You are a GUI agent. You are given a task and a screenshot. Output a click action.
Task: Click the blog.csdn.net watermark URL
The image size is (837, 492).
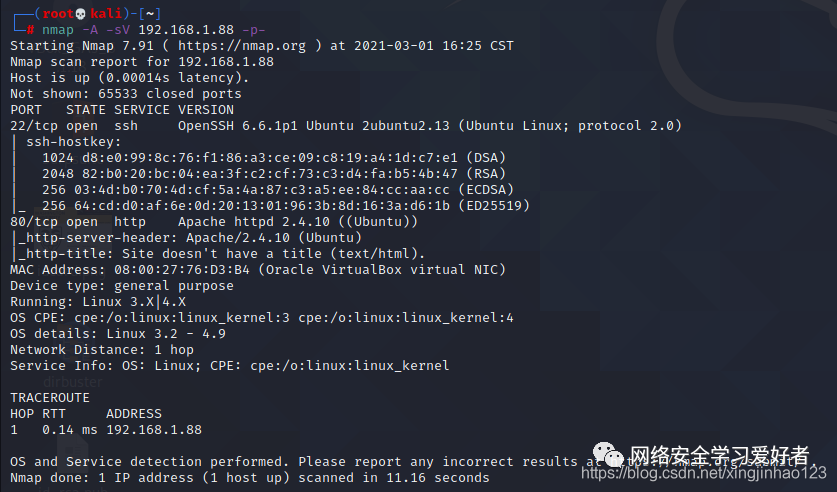(704, 472)
